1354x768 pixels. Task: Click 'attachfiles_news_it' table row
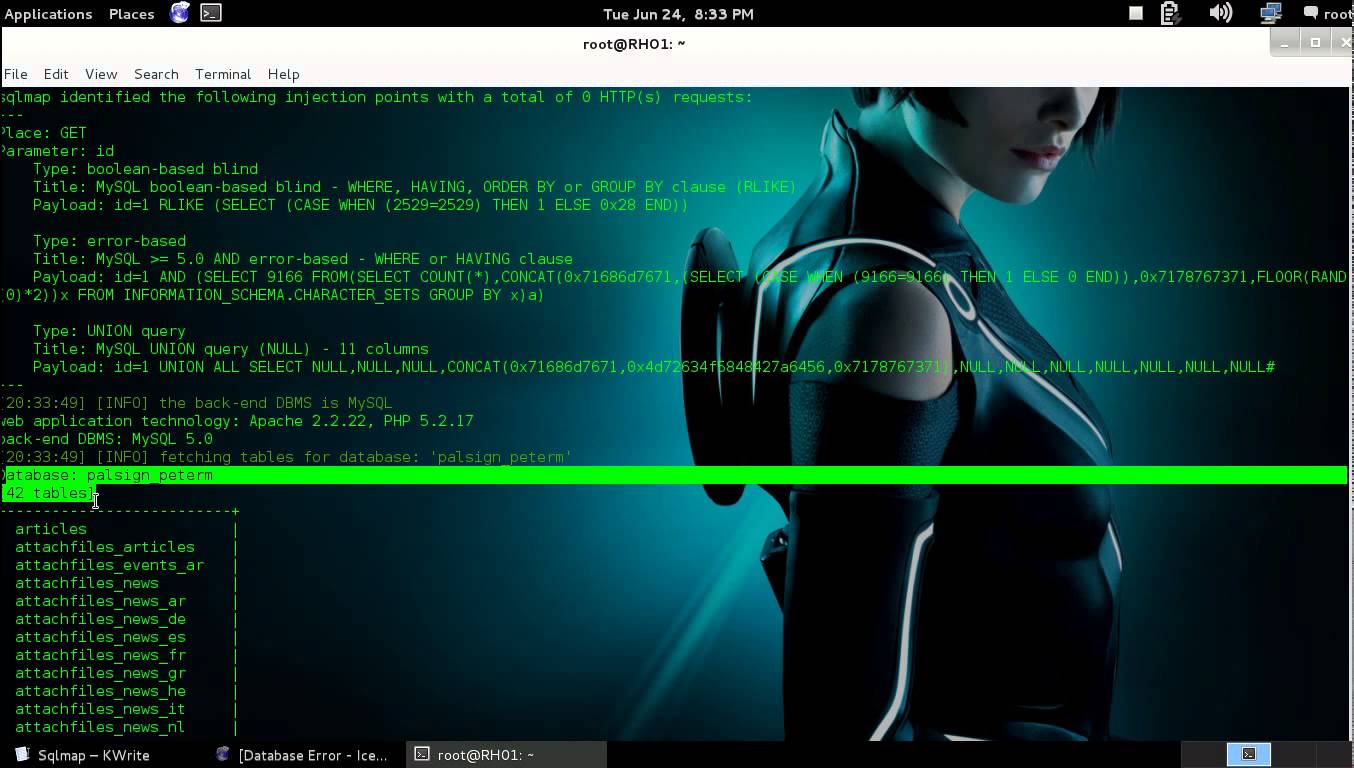(x=100, y=709)
